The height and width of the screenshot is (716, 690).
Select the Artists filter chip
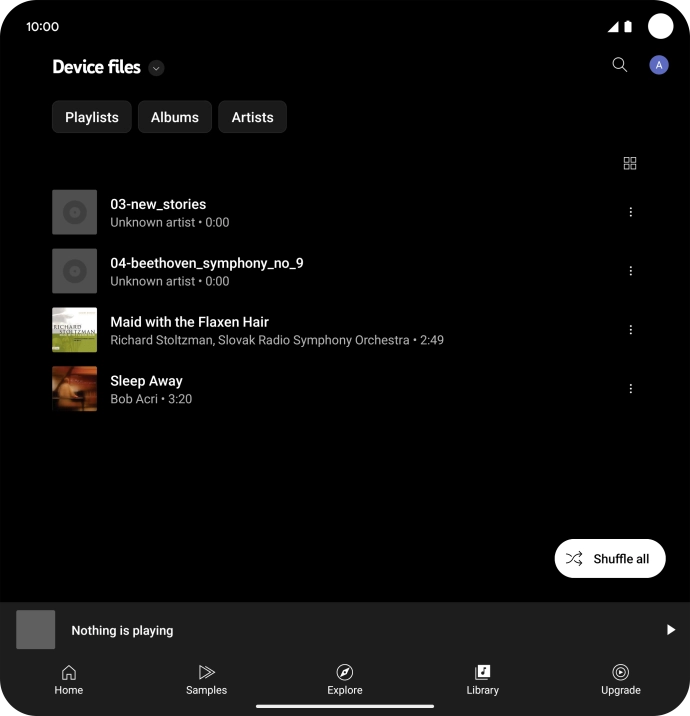(x=252, y=117)
